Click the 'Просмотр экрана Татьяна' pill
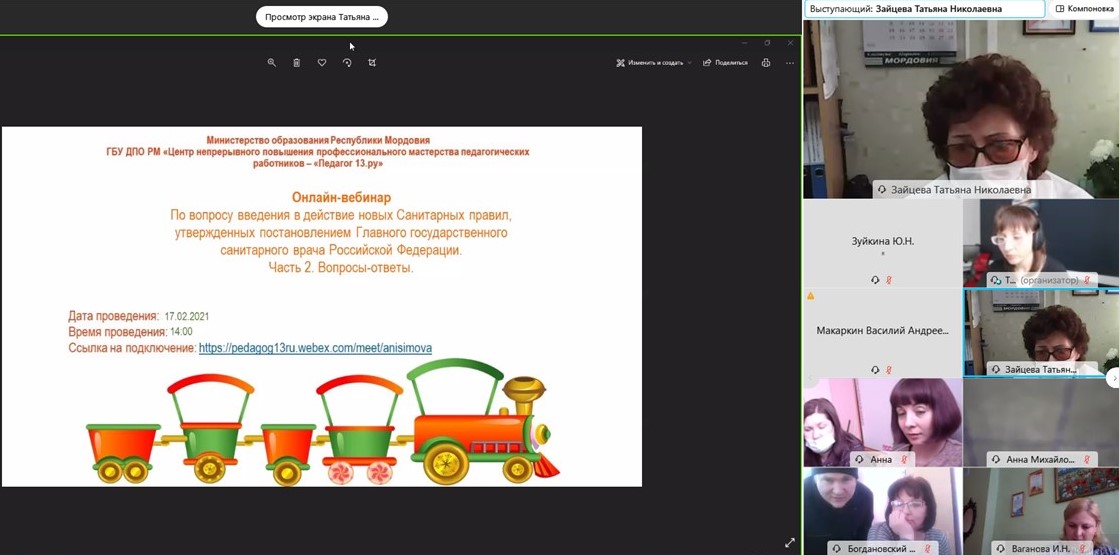This screenshot has width=1119, height=555. (322, 17)
